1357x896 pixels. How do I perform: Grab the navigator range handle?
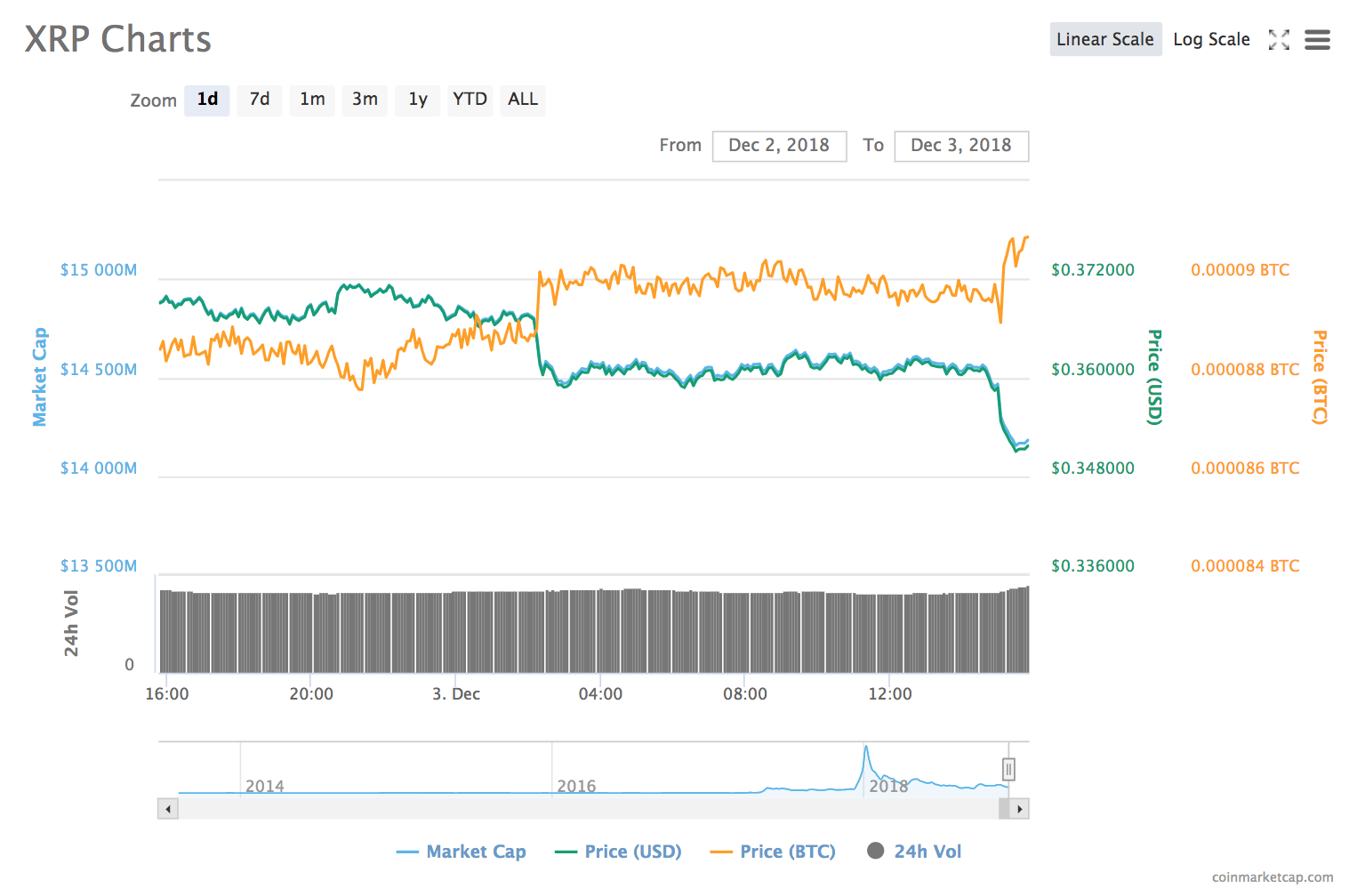pyautogui.click(x=1008, y=769)
